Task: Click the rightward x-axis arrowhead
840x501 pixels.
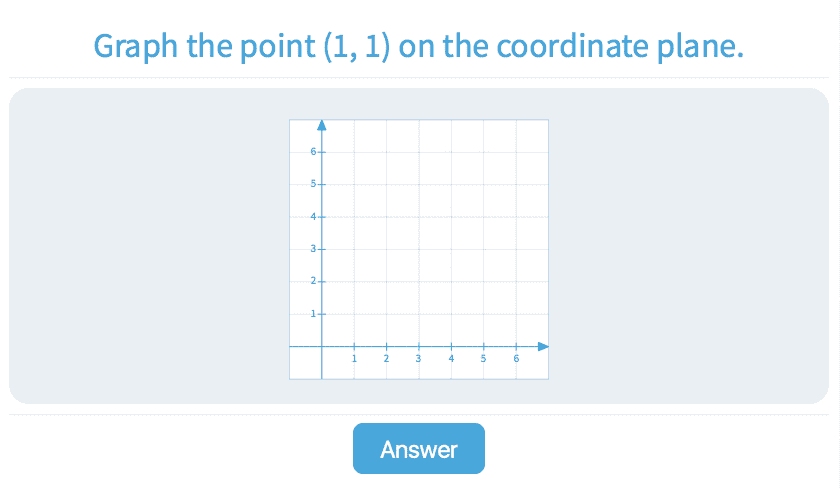Action: [543, 347]
